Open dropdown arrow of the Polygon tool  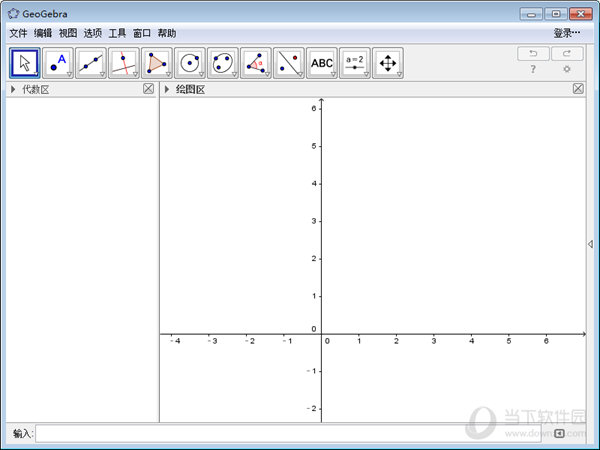168,74
